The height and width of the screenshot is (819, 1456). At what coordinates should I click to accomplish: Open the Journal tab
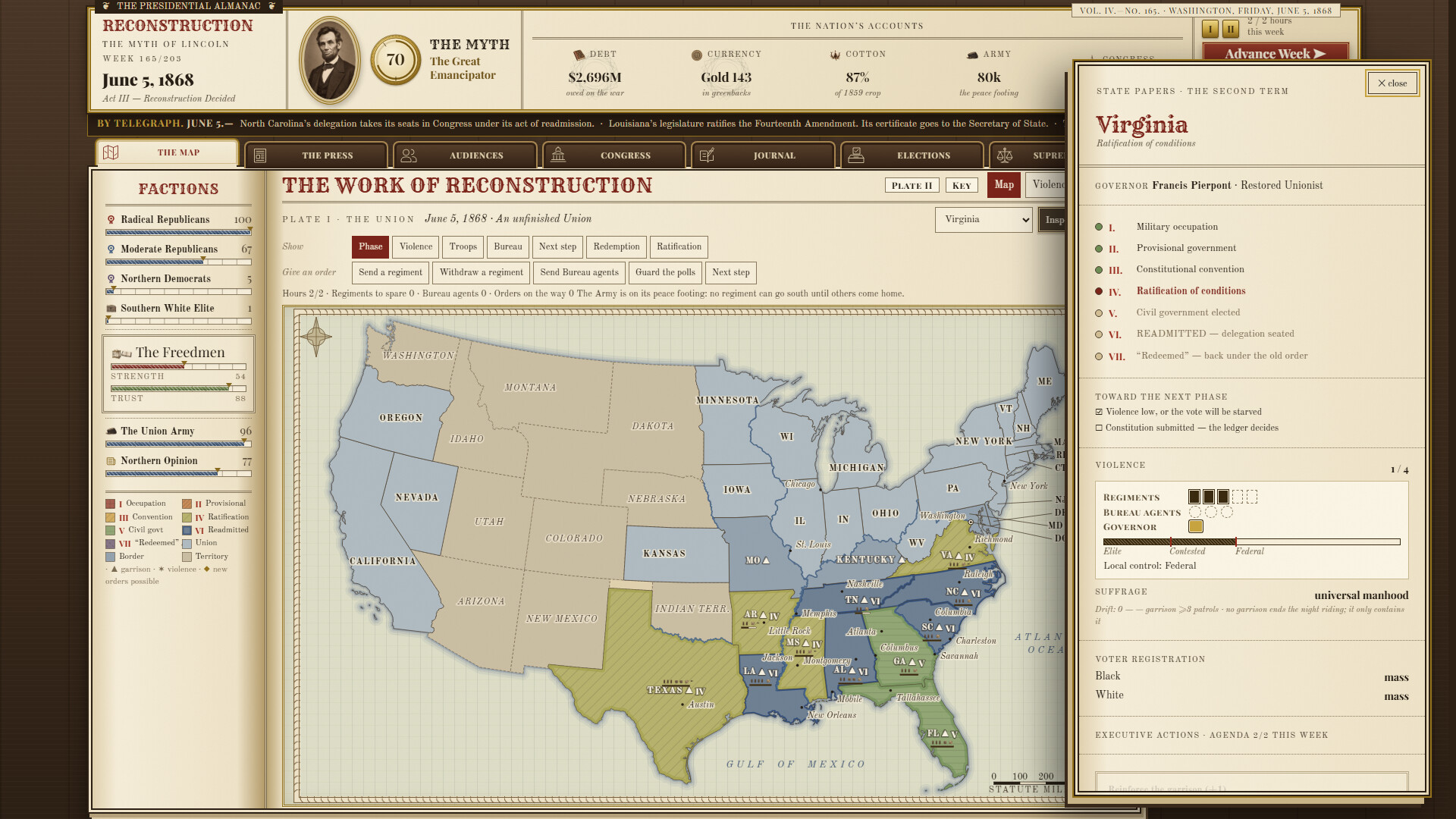pyautogui.click(x=763, y=155)
